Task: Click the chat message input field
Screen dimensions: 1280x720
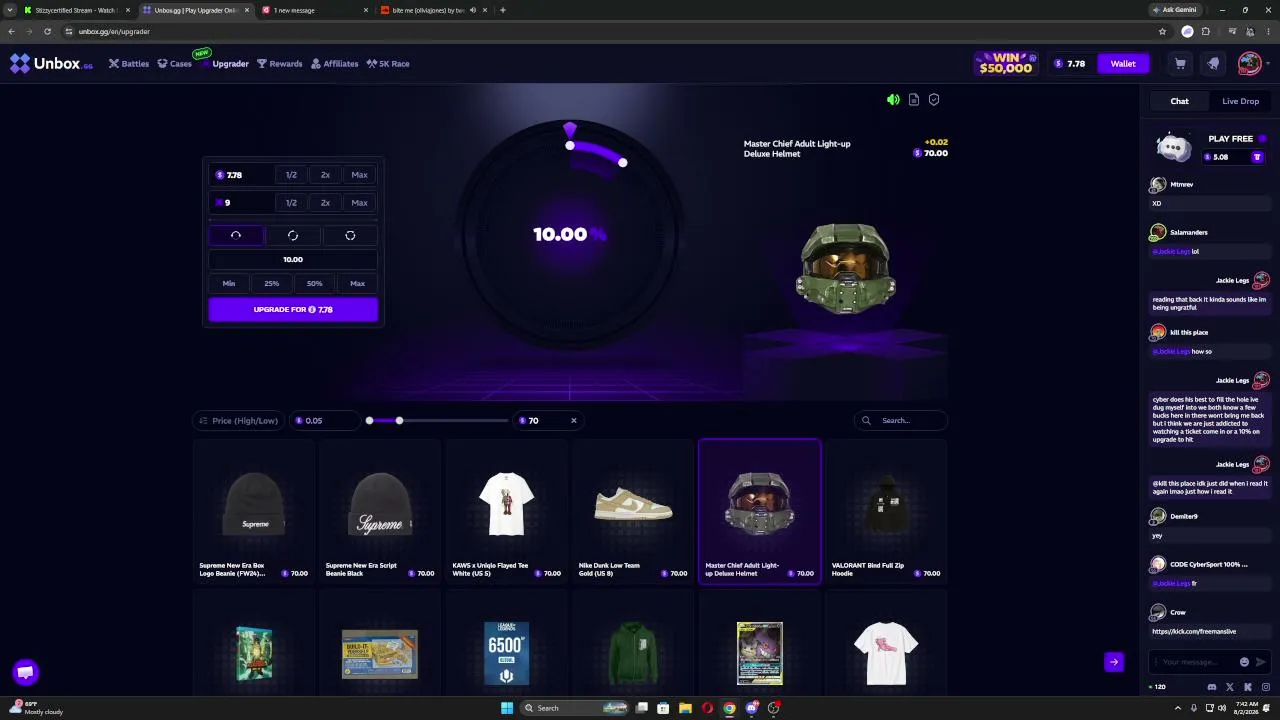Action: (1193, 662)
